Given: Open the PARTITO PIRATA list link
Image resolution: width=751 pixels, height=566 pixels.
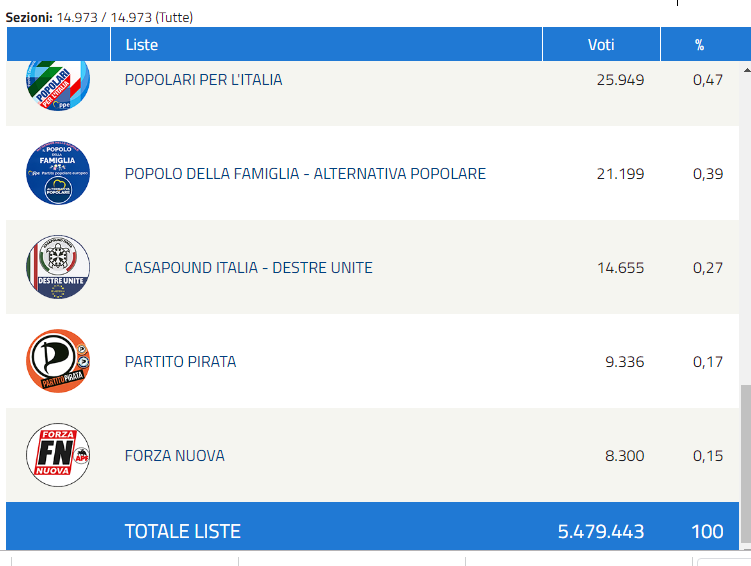Looking at the screenshot, I should [x=181, y=361].
